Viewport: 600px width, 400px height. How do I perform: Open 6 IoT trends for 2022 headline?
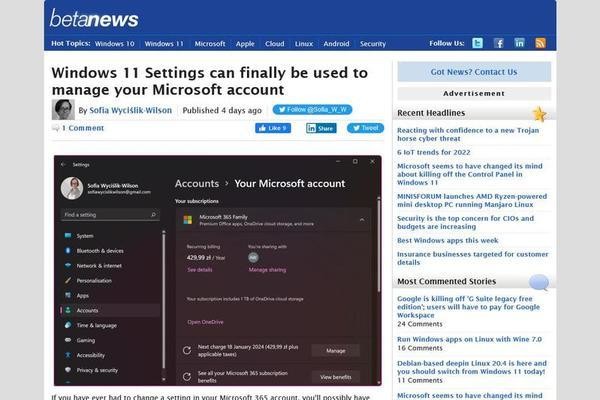[434, 152]
